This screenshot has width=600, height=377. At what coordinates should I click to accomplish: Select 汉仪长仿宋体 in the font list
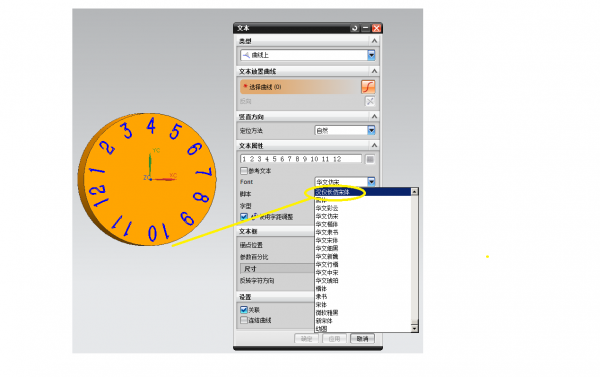click(362, 192)
